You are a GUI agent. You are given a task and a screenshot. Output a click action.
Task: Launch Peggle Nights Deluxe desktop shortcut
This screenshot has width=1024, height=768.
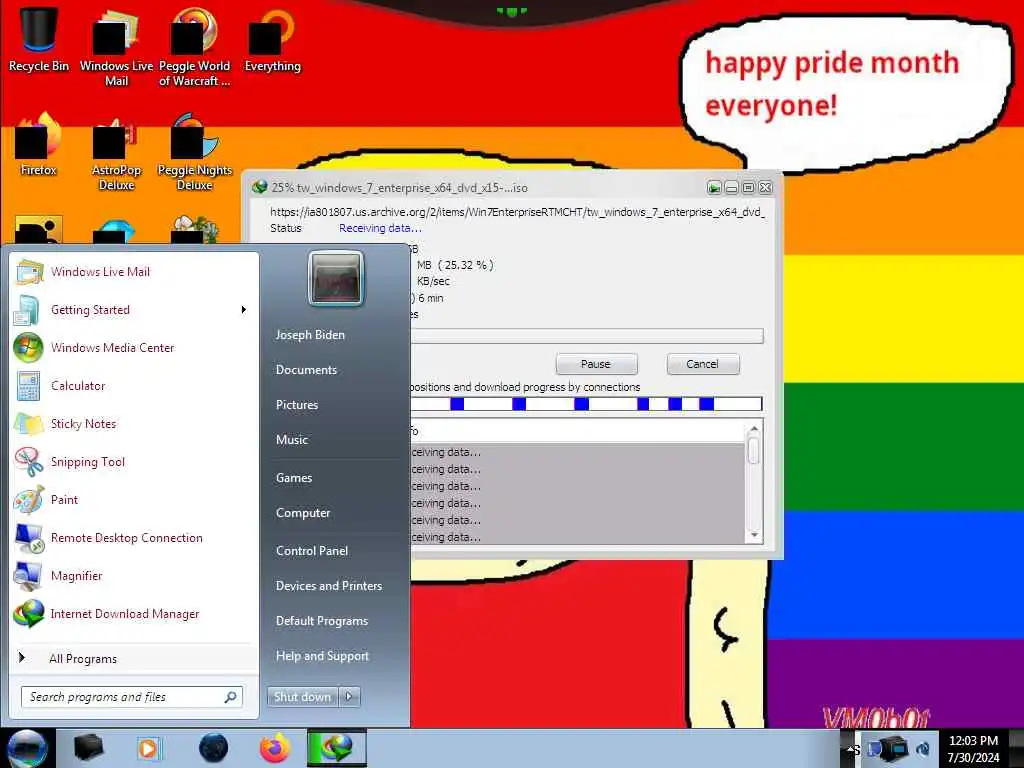[x=195, y=152]
